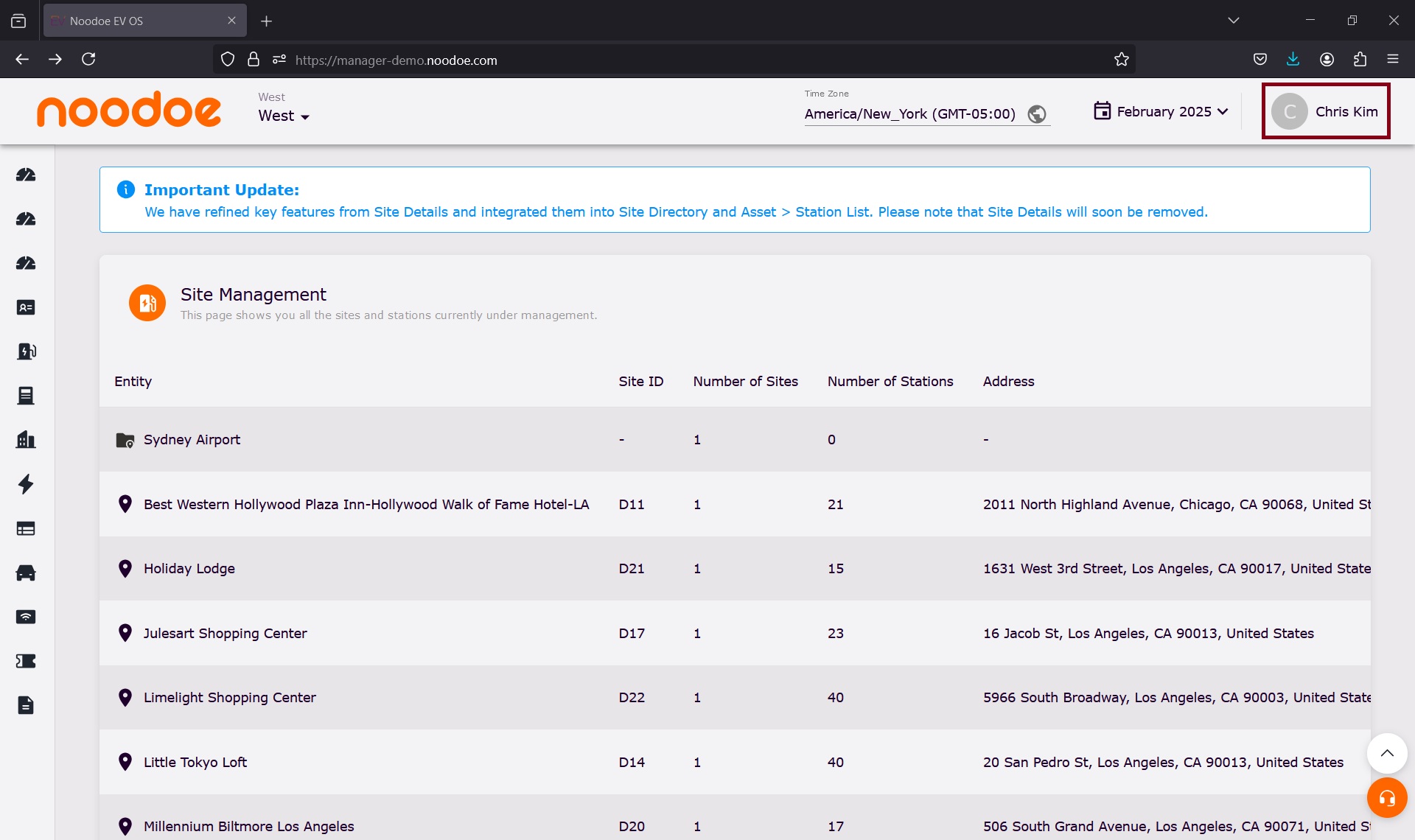
Task: Open Little Tokyo Loft site entry
Action: pos(195,763)
